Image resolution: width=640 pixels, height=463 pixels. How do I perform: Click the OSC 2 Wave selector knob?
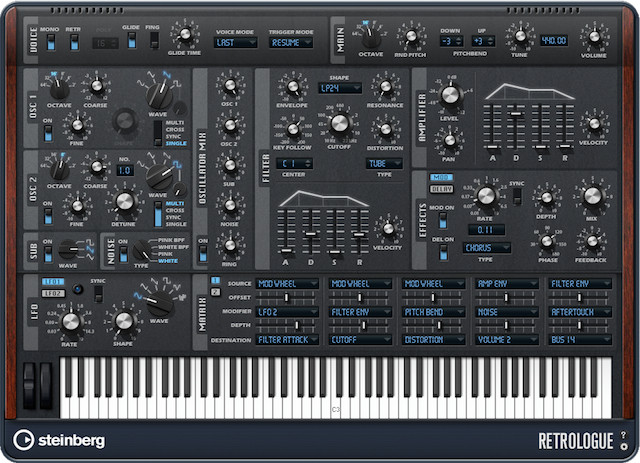(159, 176)
